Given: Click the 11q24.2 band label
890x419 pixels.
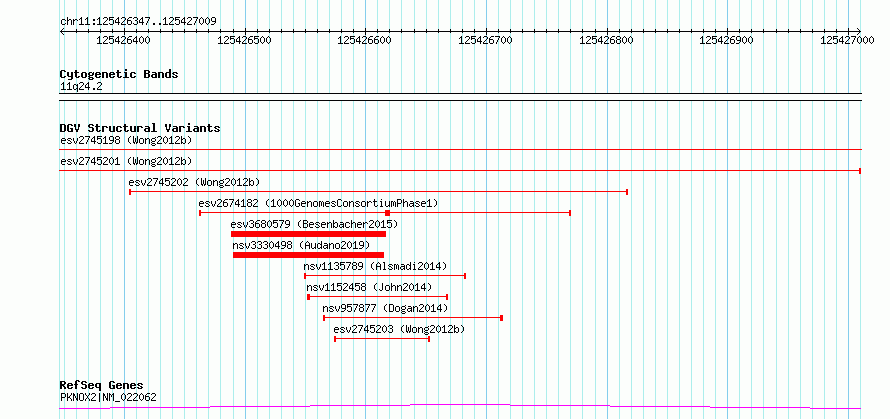Looking at the screenshot, I should (x=81, y=87).
